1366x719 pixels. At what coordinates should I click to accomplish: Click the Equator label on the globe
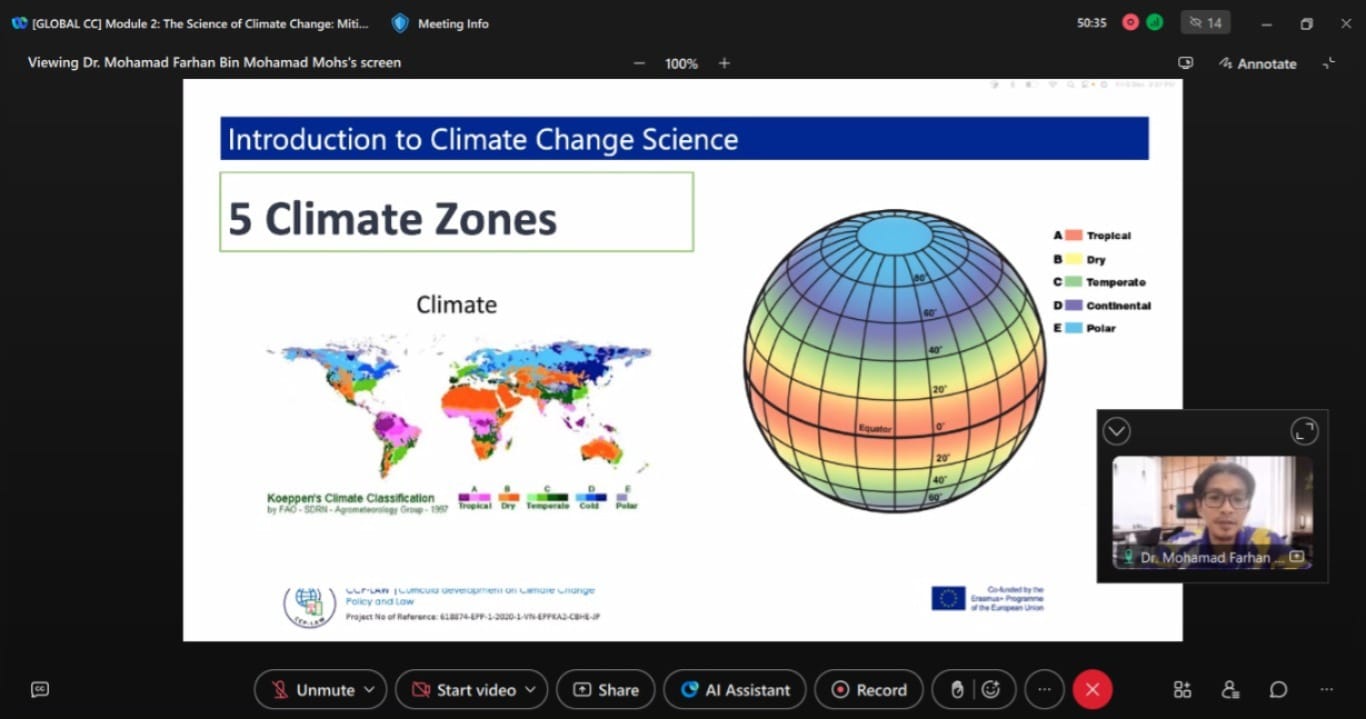(875, 429)
